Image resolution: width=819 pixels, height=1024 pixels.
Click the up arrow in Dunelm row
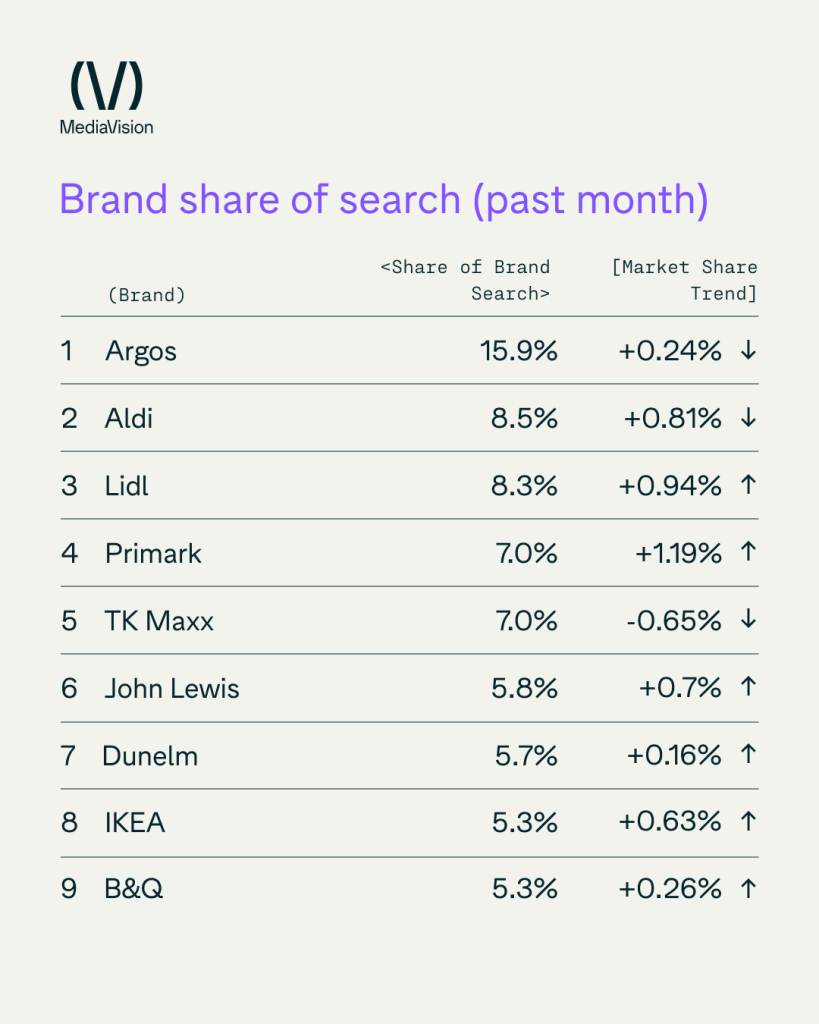(747, 755)
